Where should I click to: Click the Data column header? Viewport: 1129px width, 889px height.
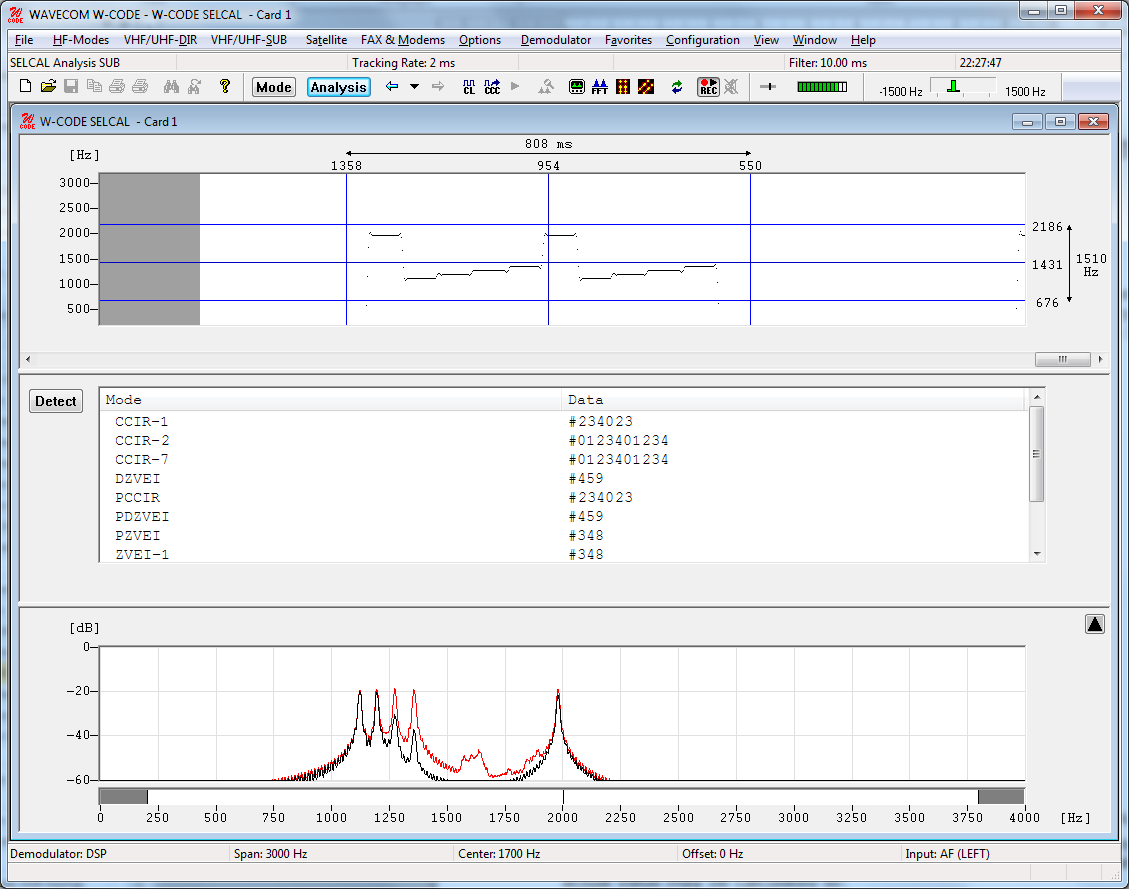(x=793, y=400)
